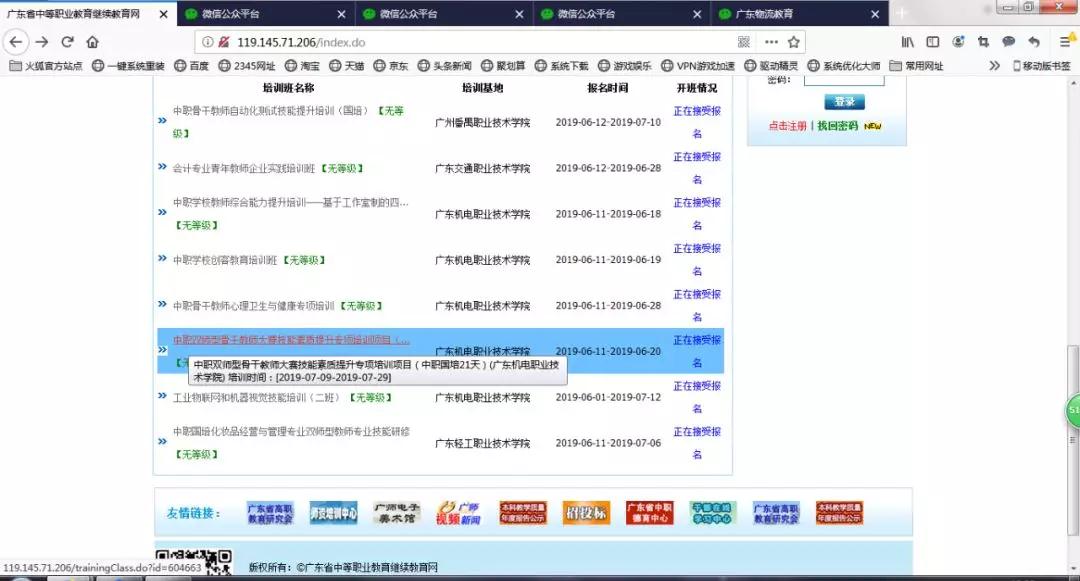Close the 广东物流教育 tab

(872, 14)
